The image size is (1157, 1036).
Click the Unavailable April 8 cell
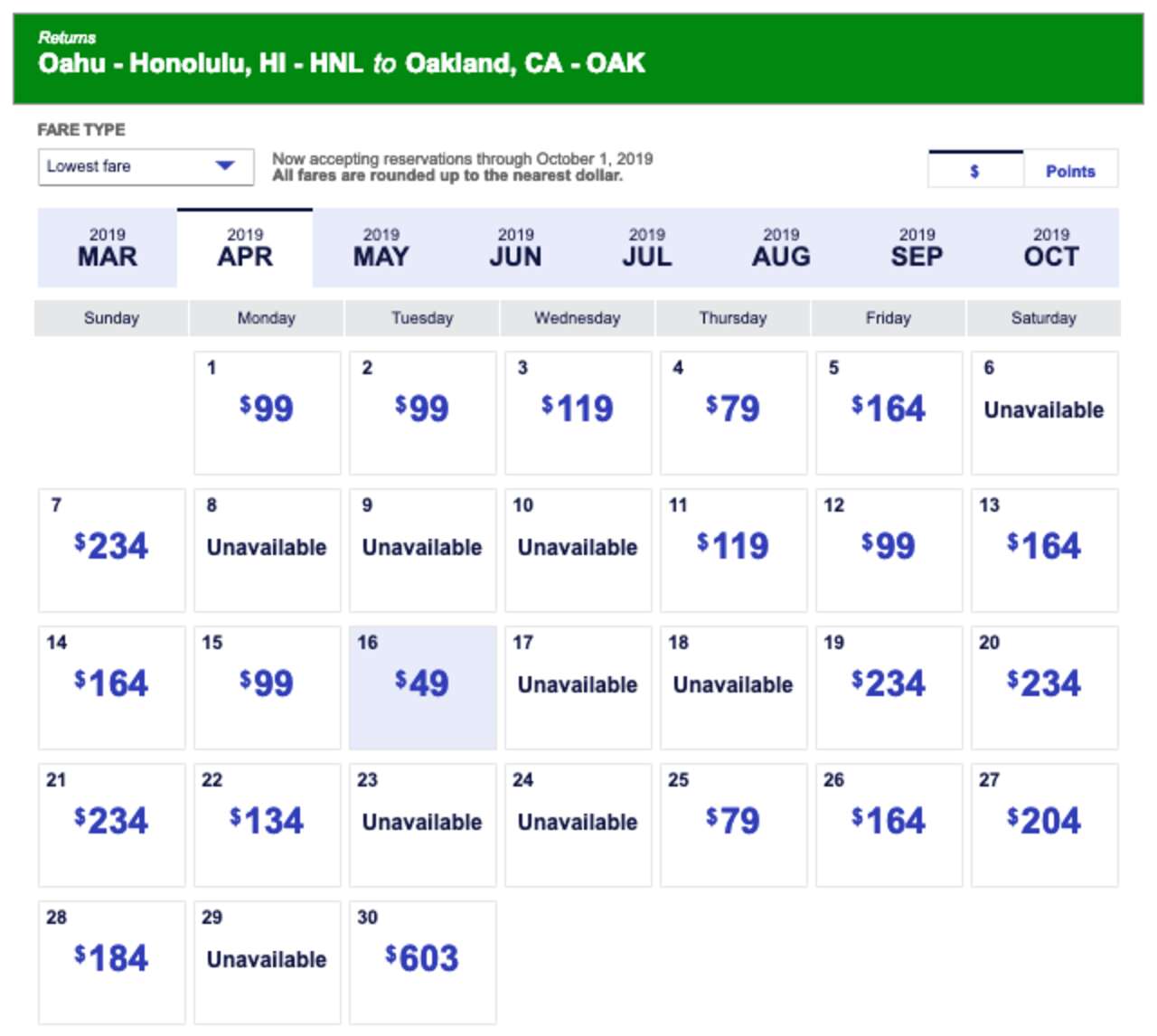click(268, 551)
